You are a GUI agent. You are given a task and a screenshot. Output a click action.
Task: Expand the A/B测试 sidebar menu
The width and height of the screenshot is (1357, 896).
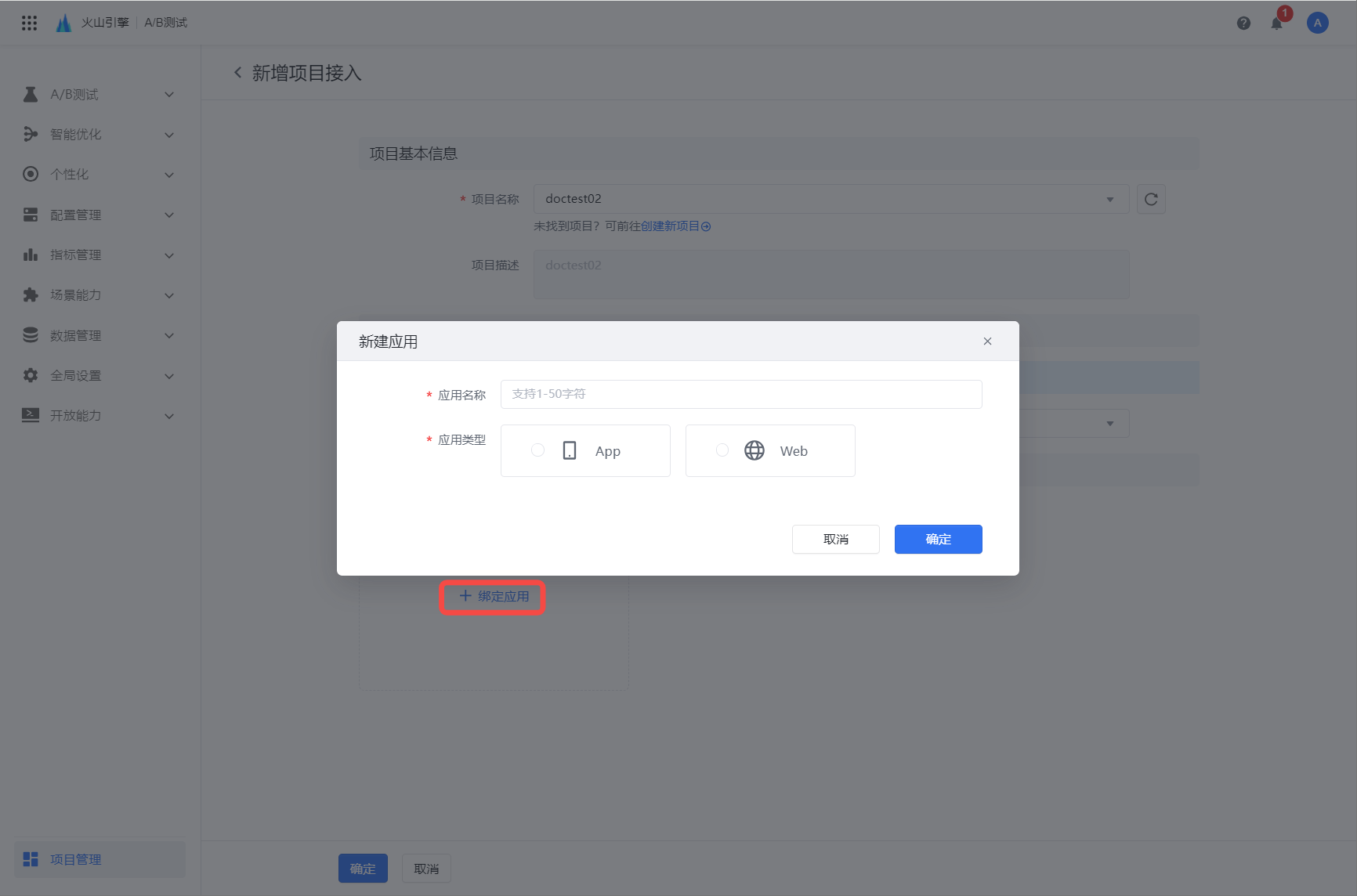[169, 95]
